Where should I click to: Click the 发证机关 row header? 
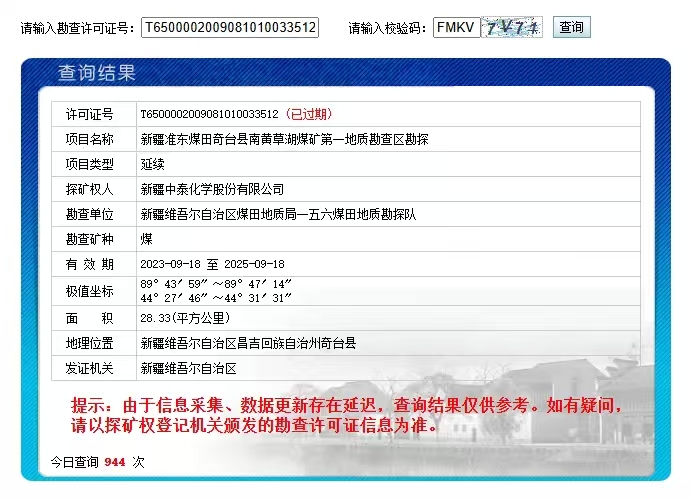point(89,368)
